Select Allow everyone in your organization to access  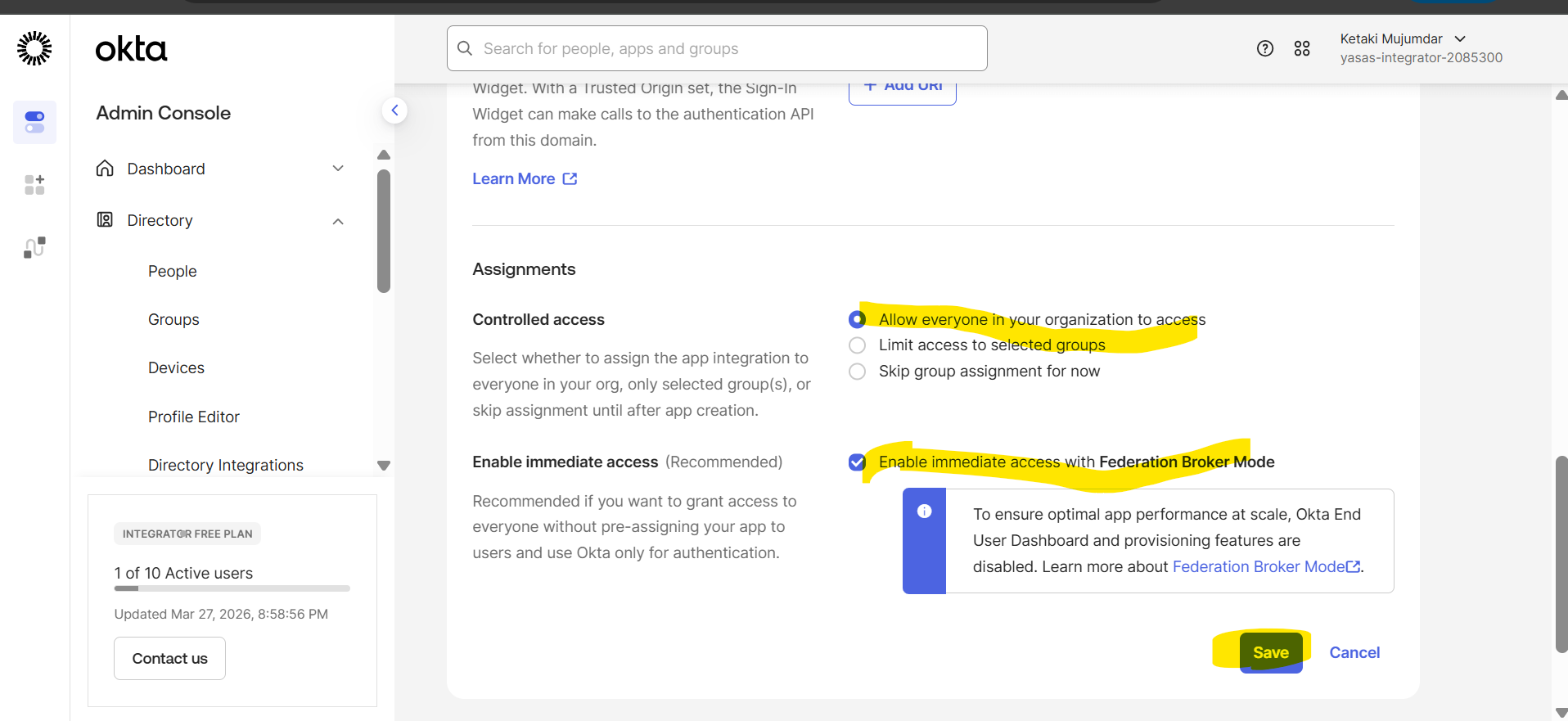pyautogui.click(x=857, y=319)
